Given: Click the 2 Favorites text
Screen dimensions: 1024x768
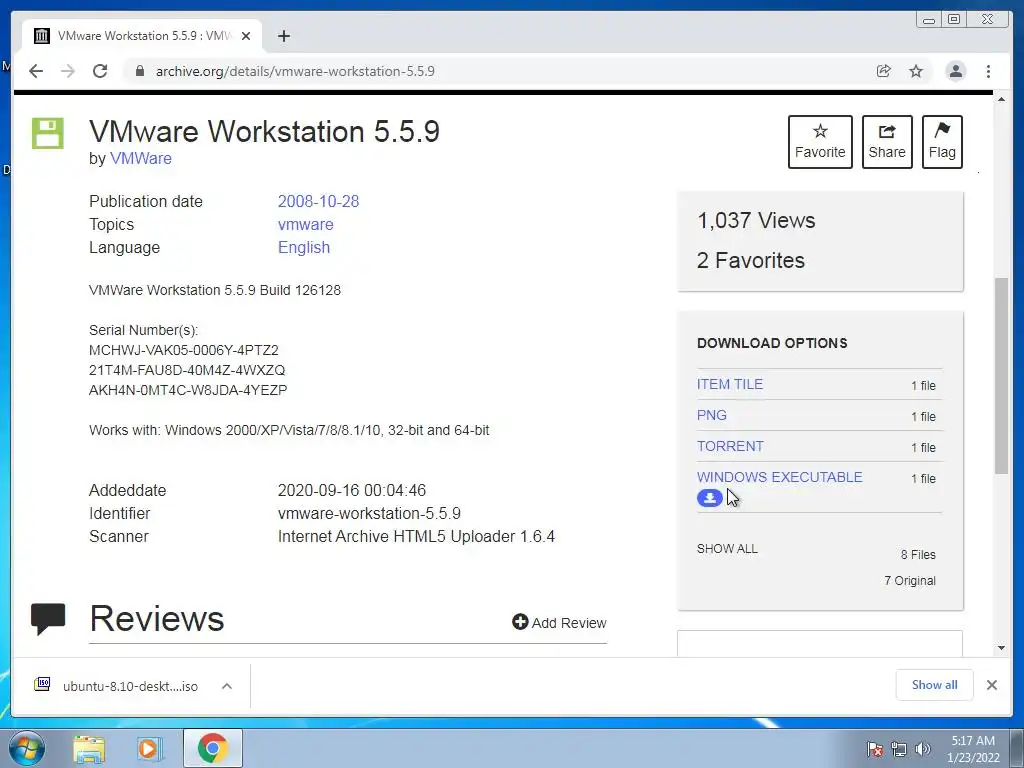Looking at the screenshot, I should tap(750, 260).
